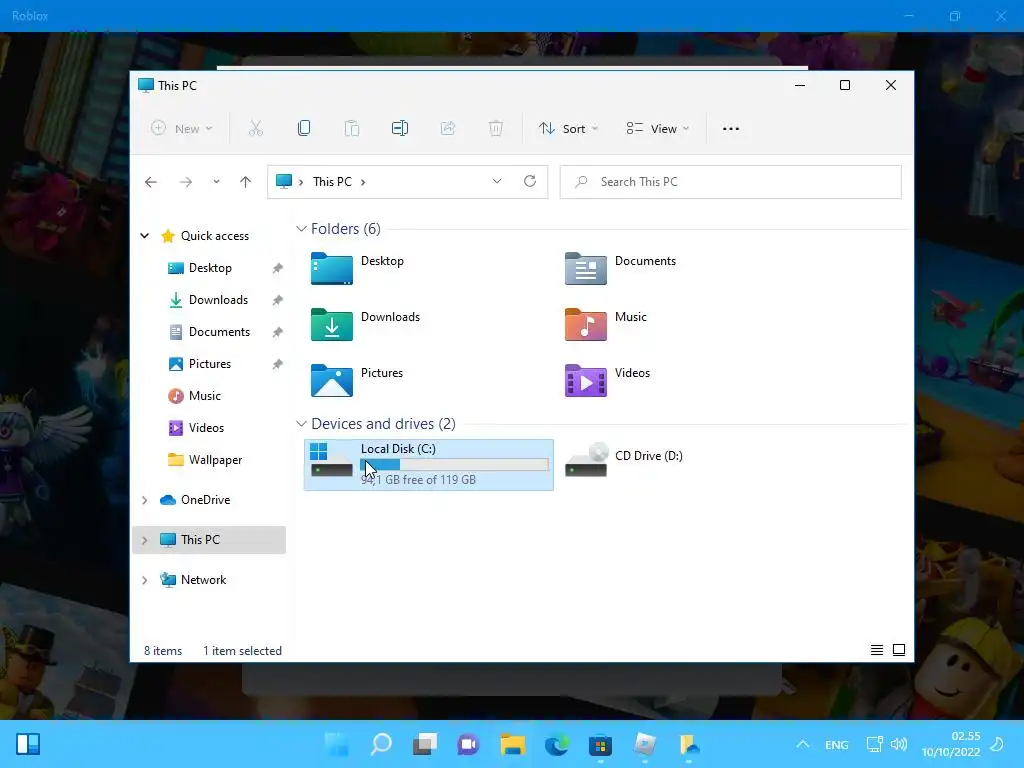Open taskbar Search magnifier
This screenshot has height=768, width=1024.
click(x=381, y=744)
